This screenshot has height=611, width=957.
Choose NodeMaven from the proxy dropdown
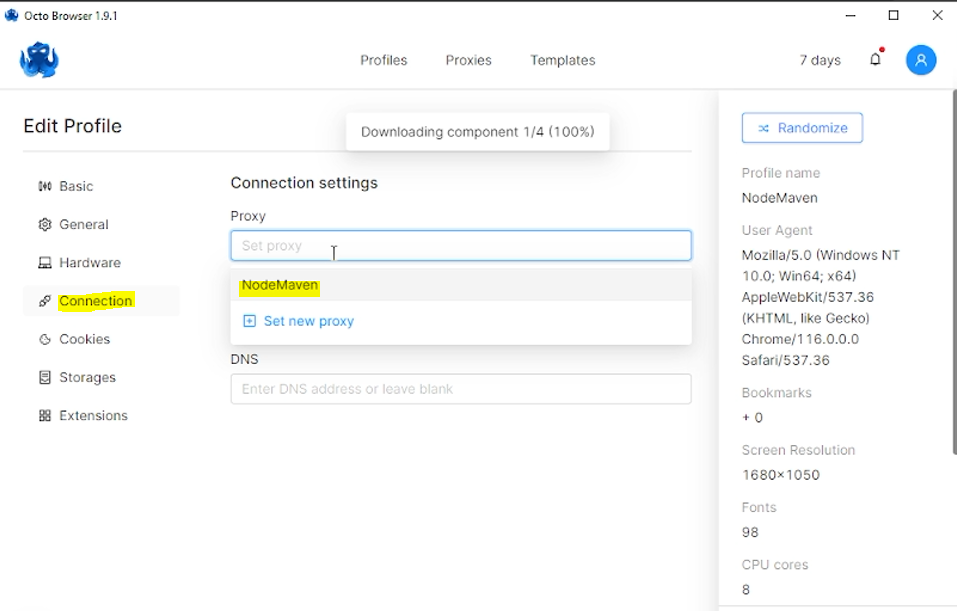[x=280, y=285]
